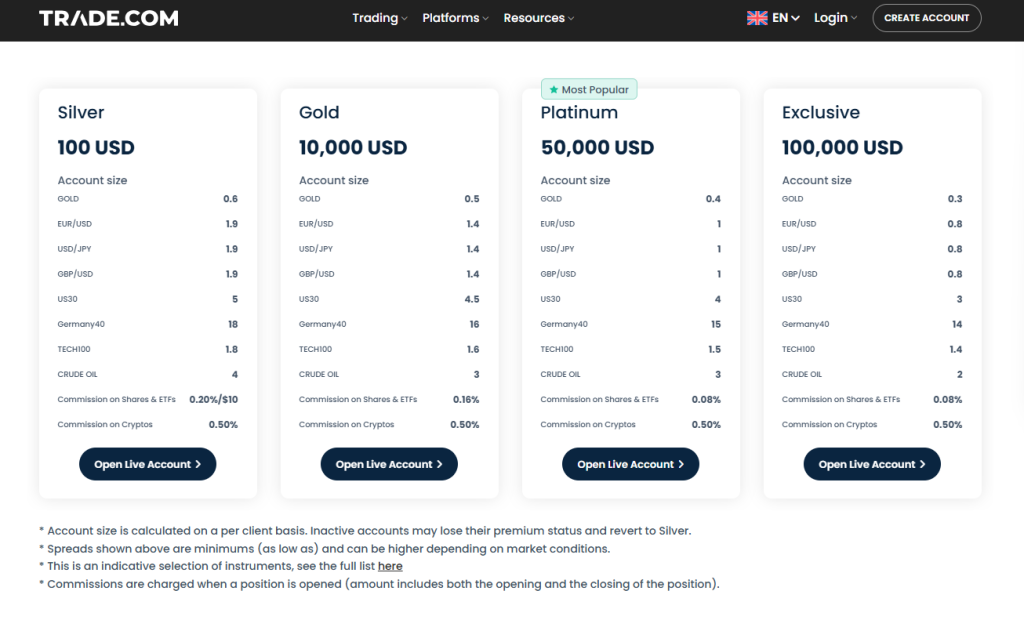Click the Exclusive plan card
Screen dimensions: 1024x620
pos(871,290)
